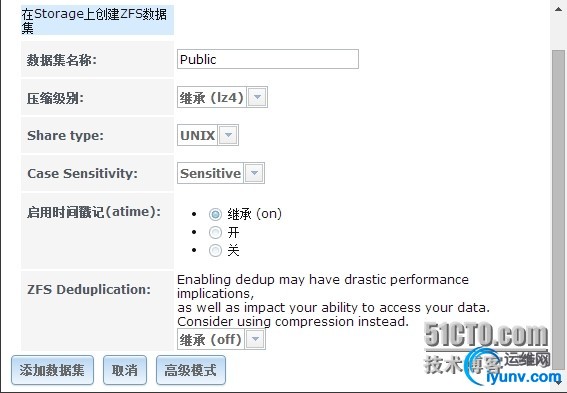567x393 pixels.
Task: Click the 继承 (on) radio option label
Action: click(x=255, y=214)
